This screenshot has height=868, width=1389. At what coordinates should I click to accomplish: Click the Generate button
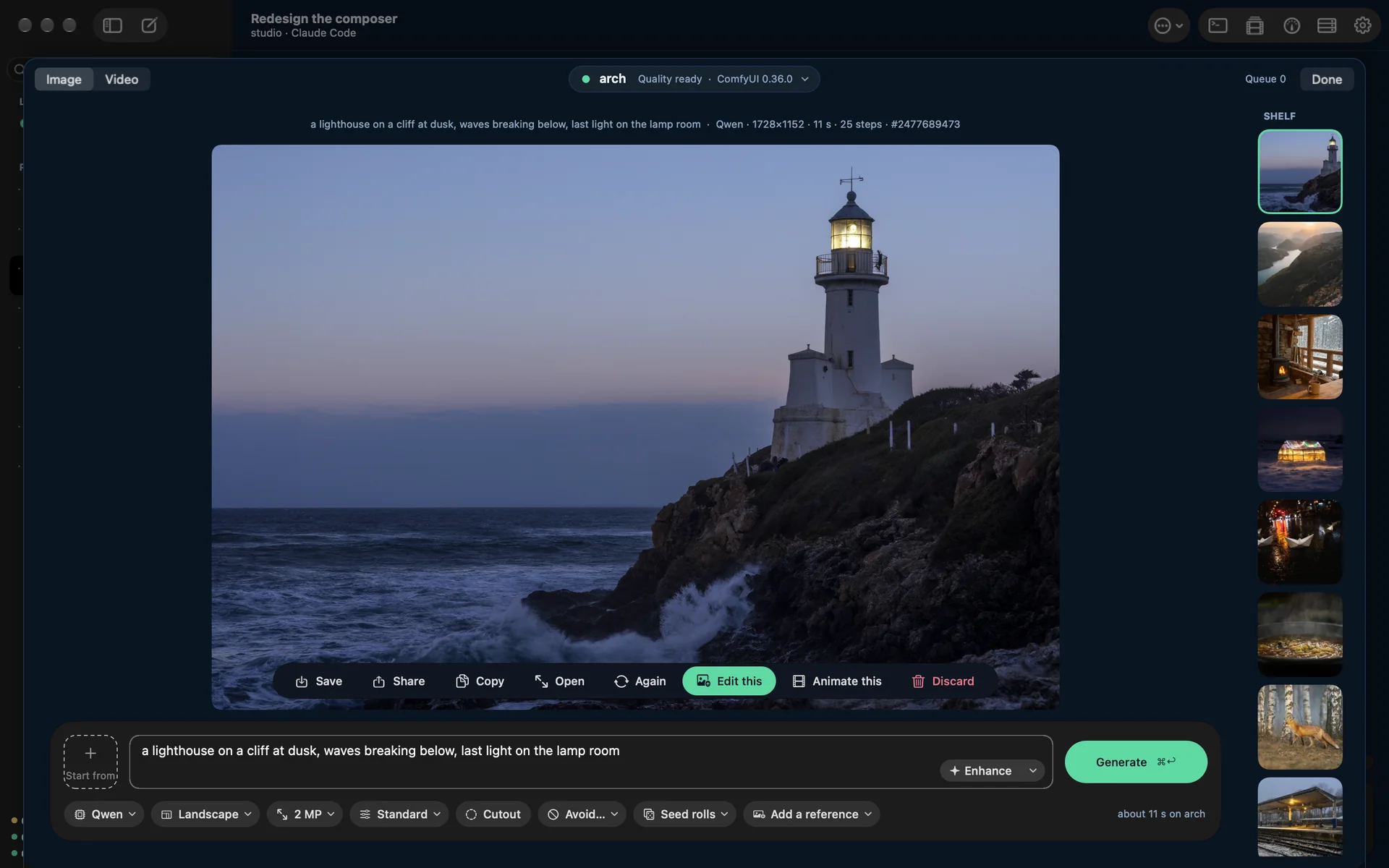[x=1136, y=762]
